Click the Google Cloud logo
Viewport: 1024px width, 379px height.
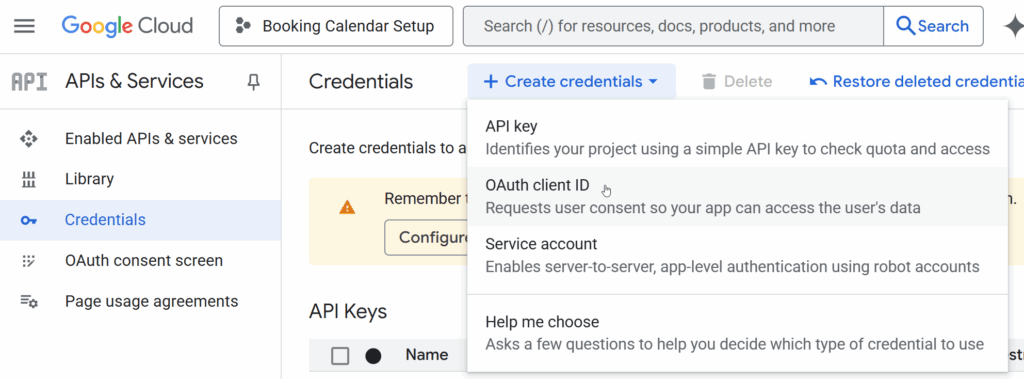pos(127,26)
